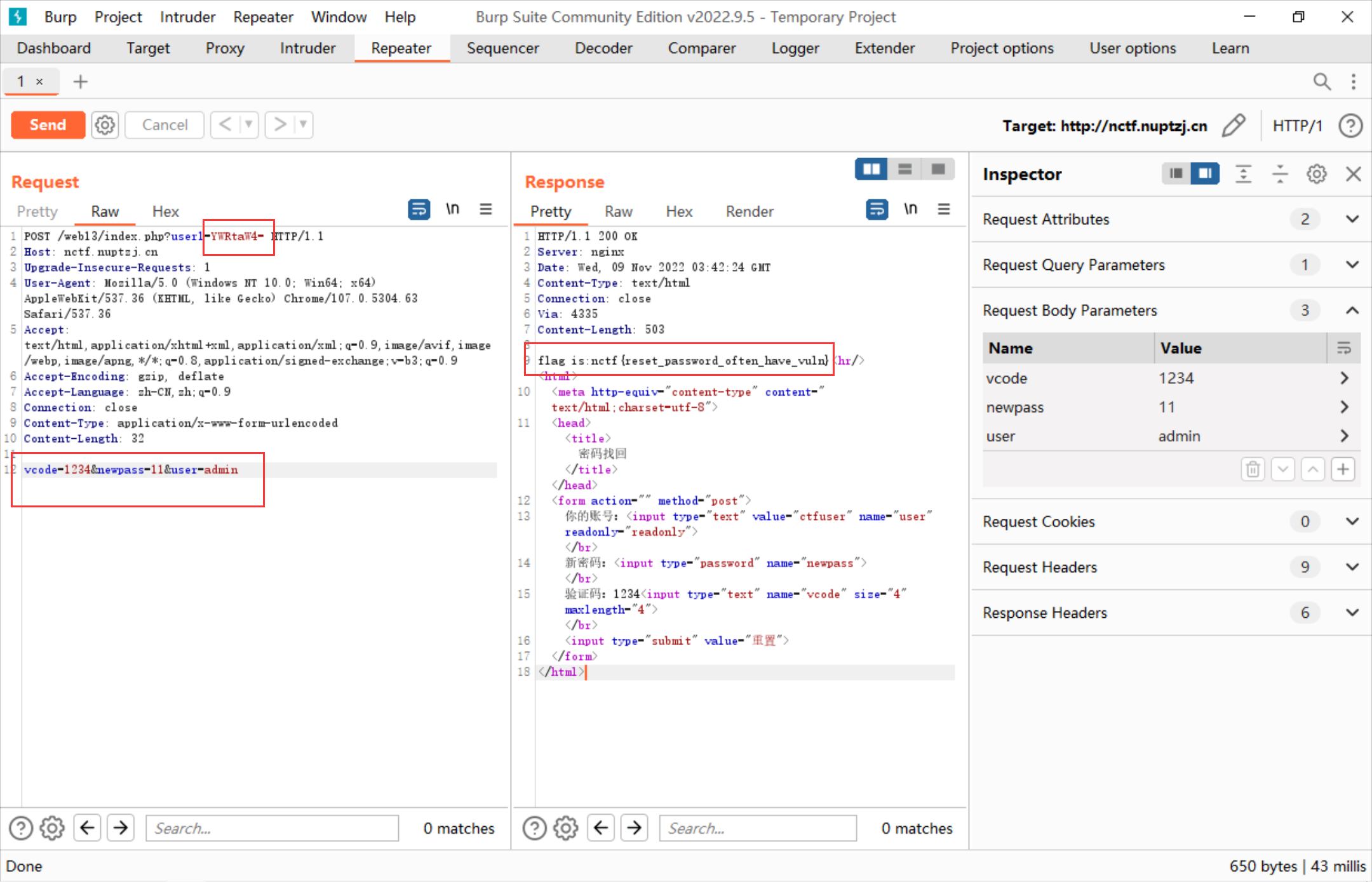Viewport: 1372px width, 882px height.
Task: Click the Repeater search magnifier icon
Action: 1322,82
